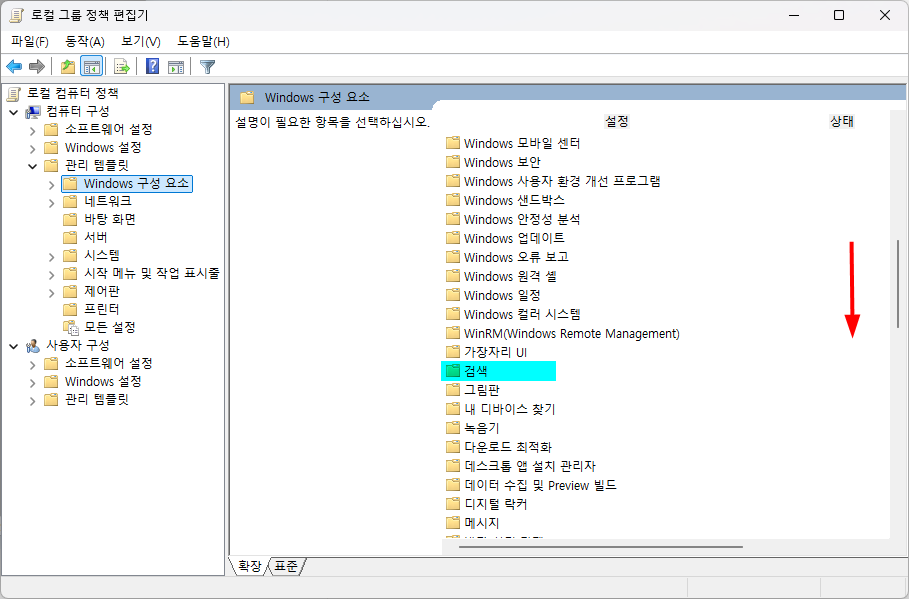Select 데이터 수집 및 Preview 빌드
Viewport: 909px width, 599px height.
[x=540, y=485]
